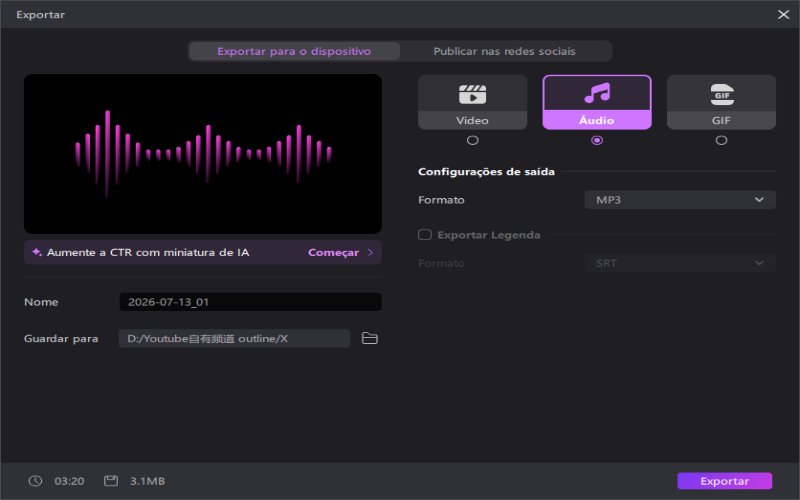Image resolution: width=800 pixels, height=500 pixels.
Task: Switch to Exportar para o dispositivo tab
Action: [x=294, y=51]
